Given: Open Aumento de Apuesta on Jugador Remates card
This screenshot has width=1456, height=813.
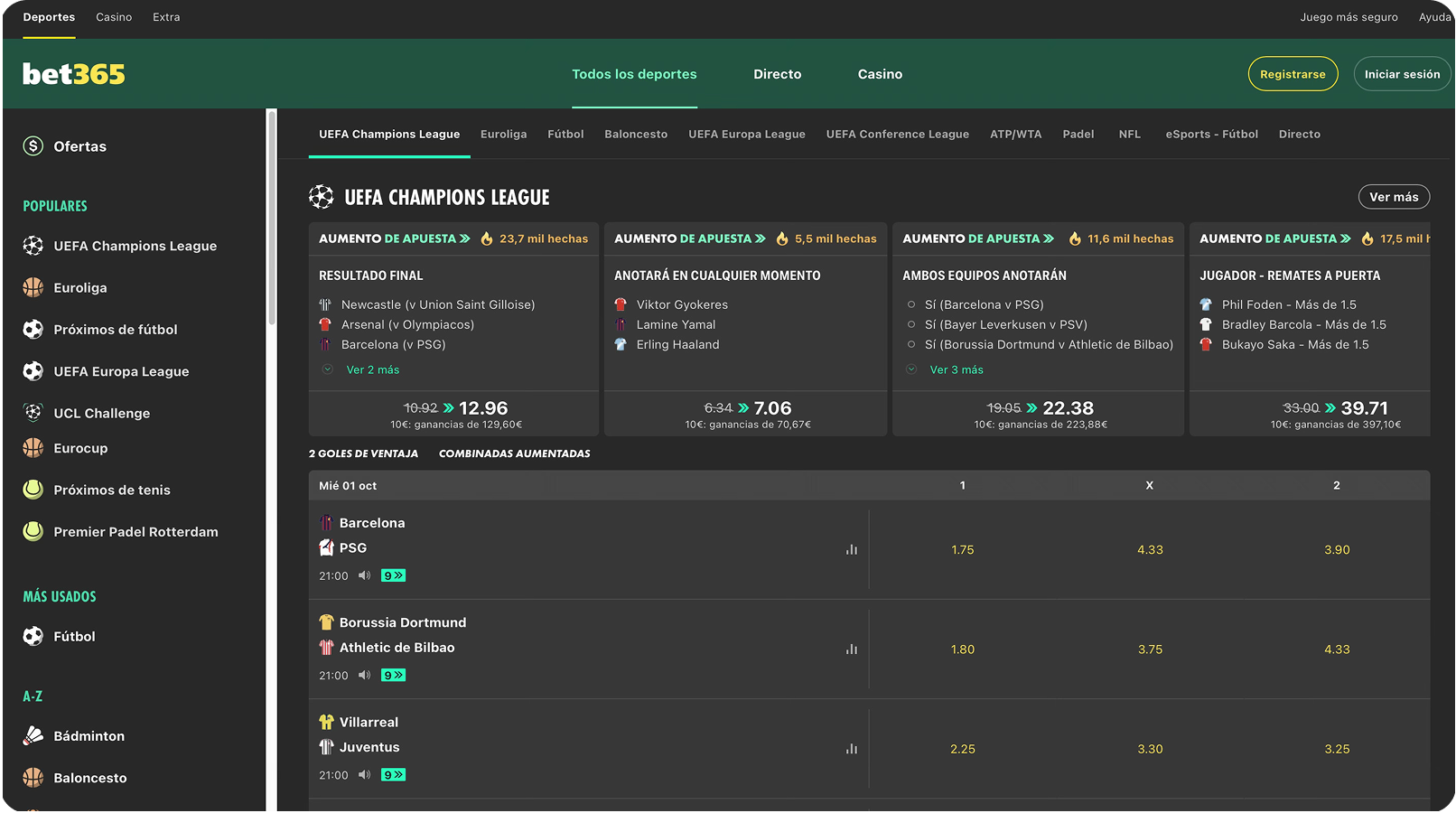Looking at the screenshot, I should tap(1275, 238).
